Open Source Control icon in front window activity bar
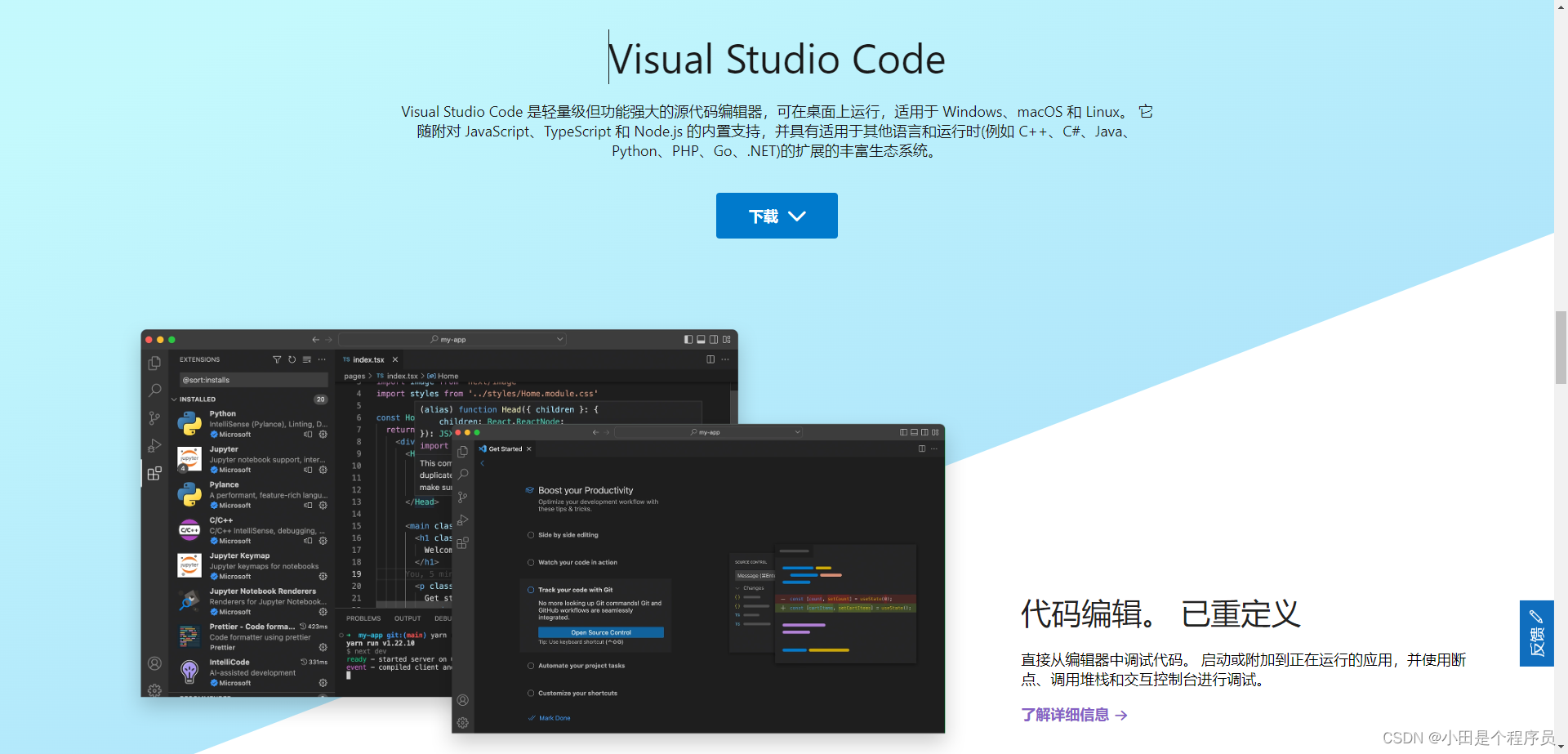The height and width of the screenshot is (754, 1568). pos(463,497)
